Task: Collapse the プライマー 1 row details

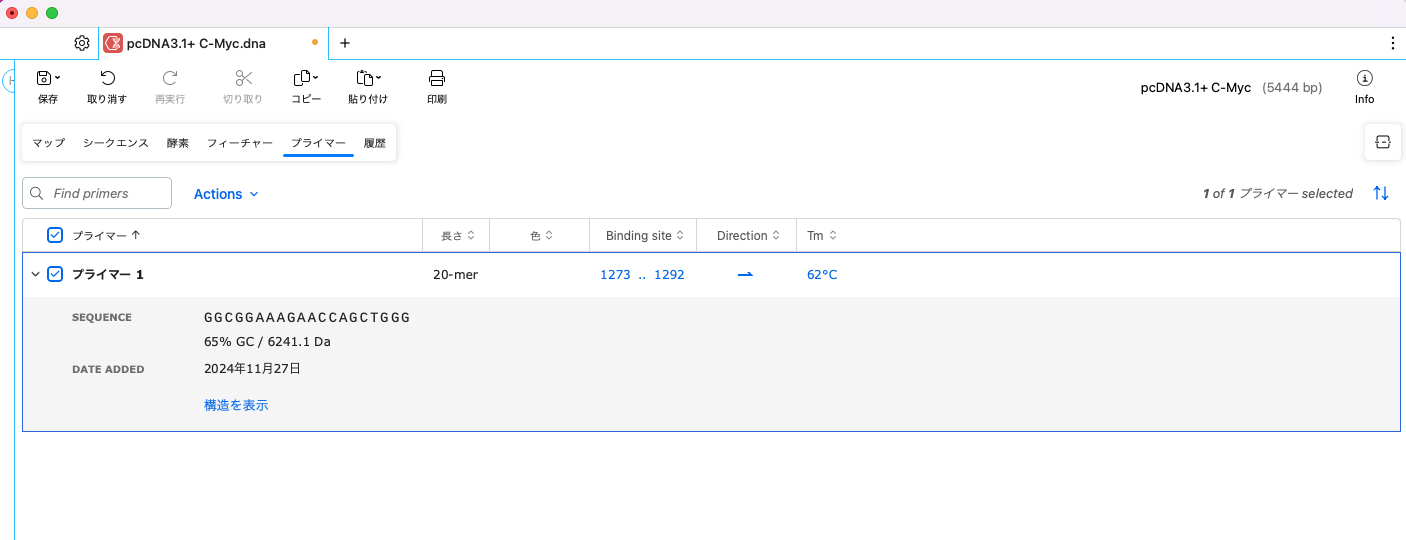Action: [36, 274]
